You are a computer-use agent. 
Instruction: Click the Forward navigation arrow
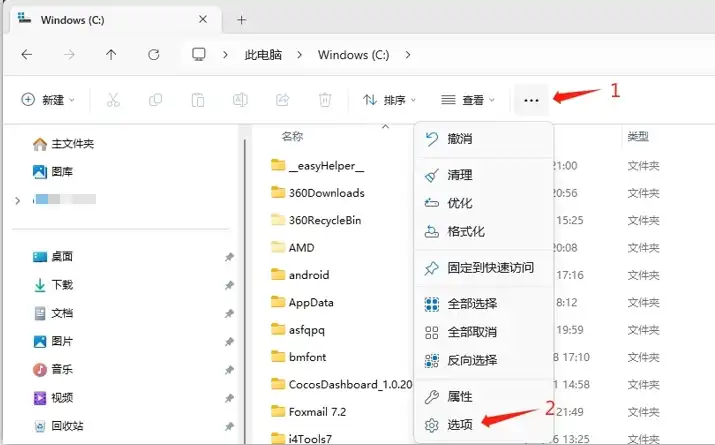pyautogui.click(x=69, y=55)
